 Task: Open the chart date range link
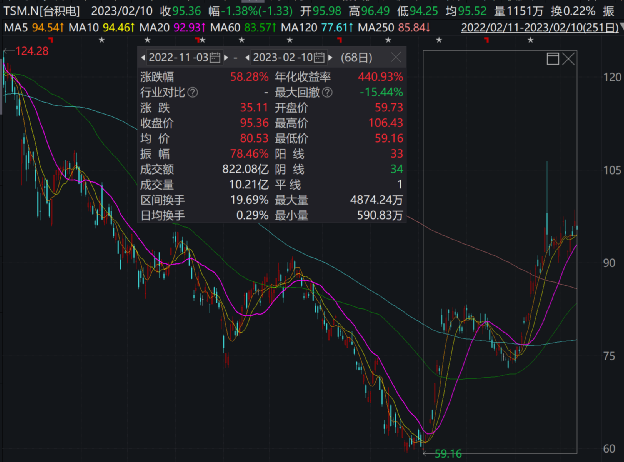[540, 28]
